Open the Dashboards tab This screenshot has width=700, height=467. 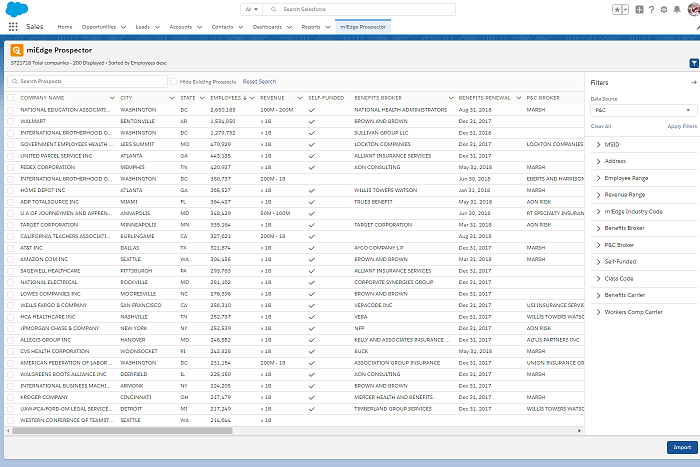(267, 27)
